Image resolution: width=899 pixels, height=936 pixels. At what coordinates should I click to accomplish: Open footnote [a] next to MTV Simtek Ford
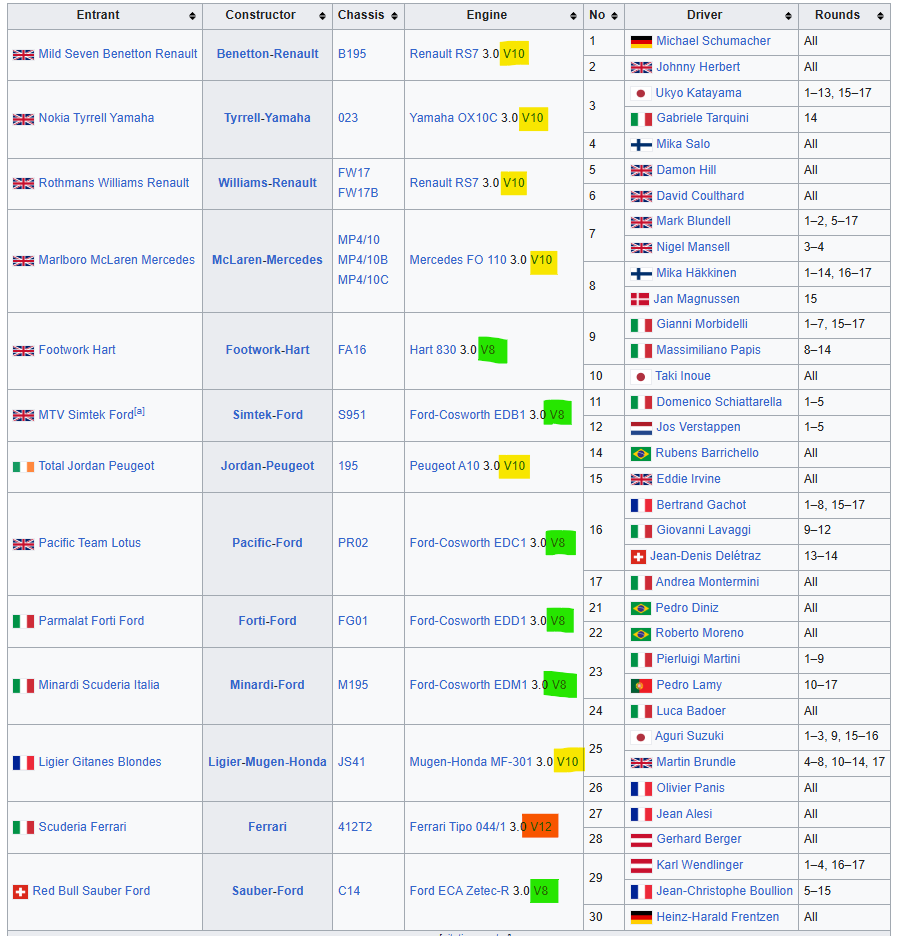pos(139,411)
